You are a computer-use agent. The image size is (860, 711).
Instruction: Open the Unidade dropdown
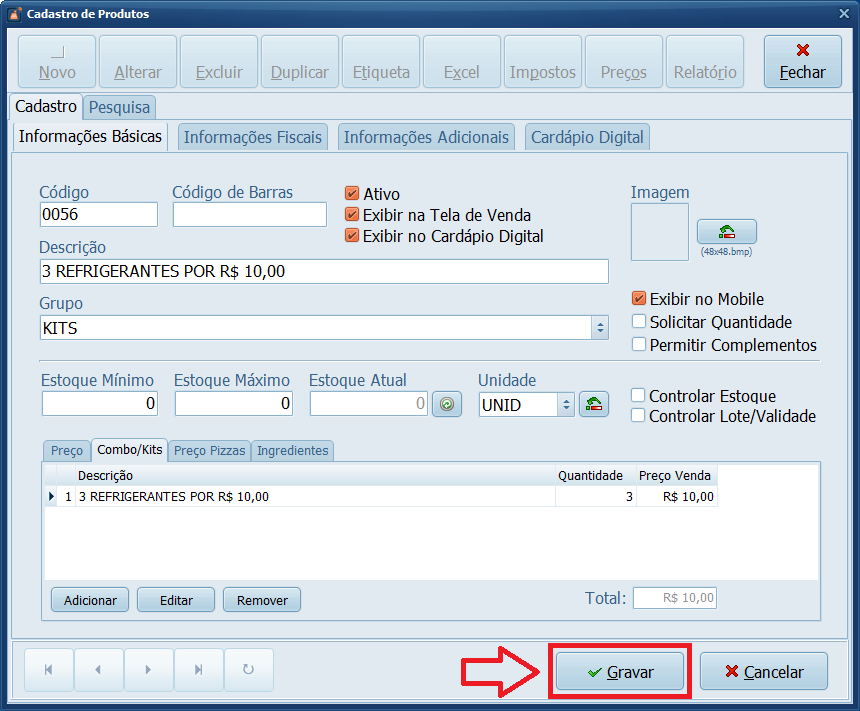565,404
